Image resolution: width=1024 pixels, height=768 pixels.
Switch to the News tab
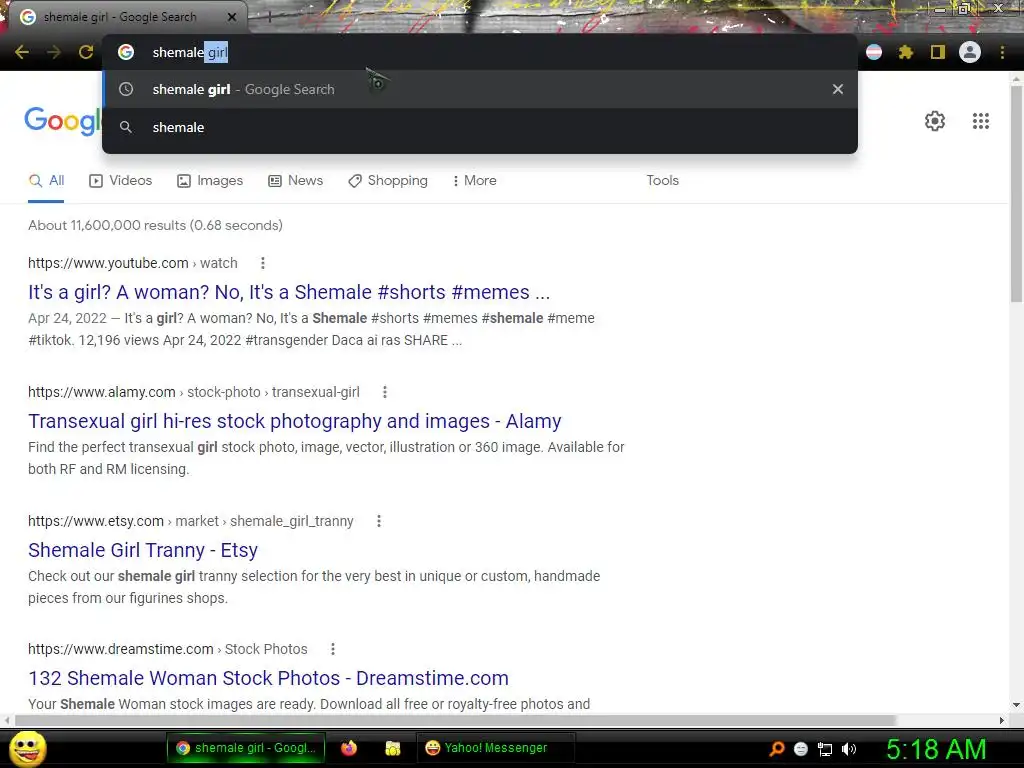click(x=296, y=181)
